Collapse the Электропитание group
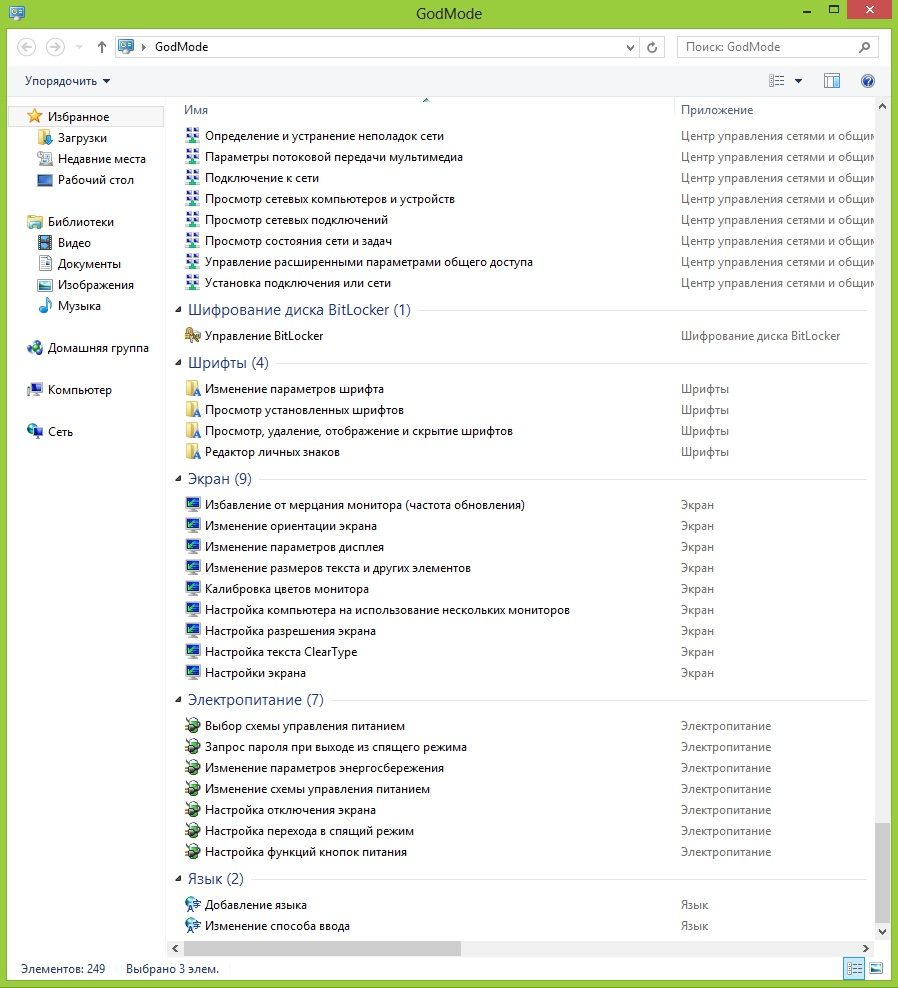This screenshot has width=898, height=988. click(178, 699)
